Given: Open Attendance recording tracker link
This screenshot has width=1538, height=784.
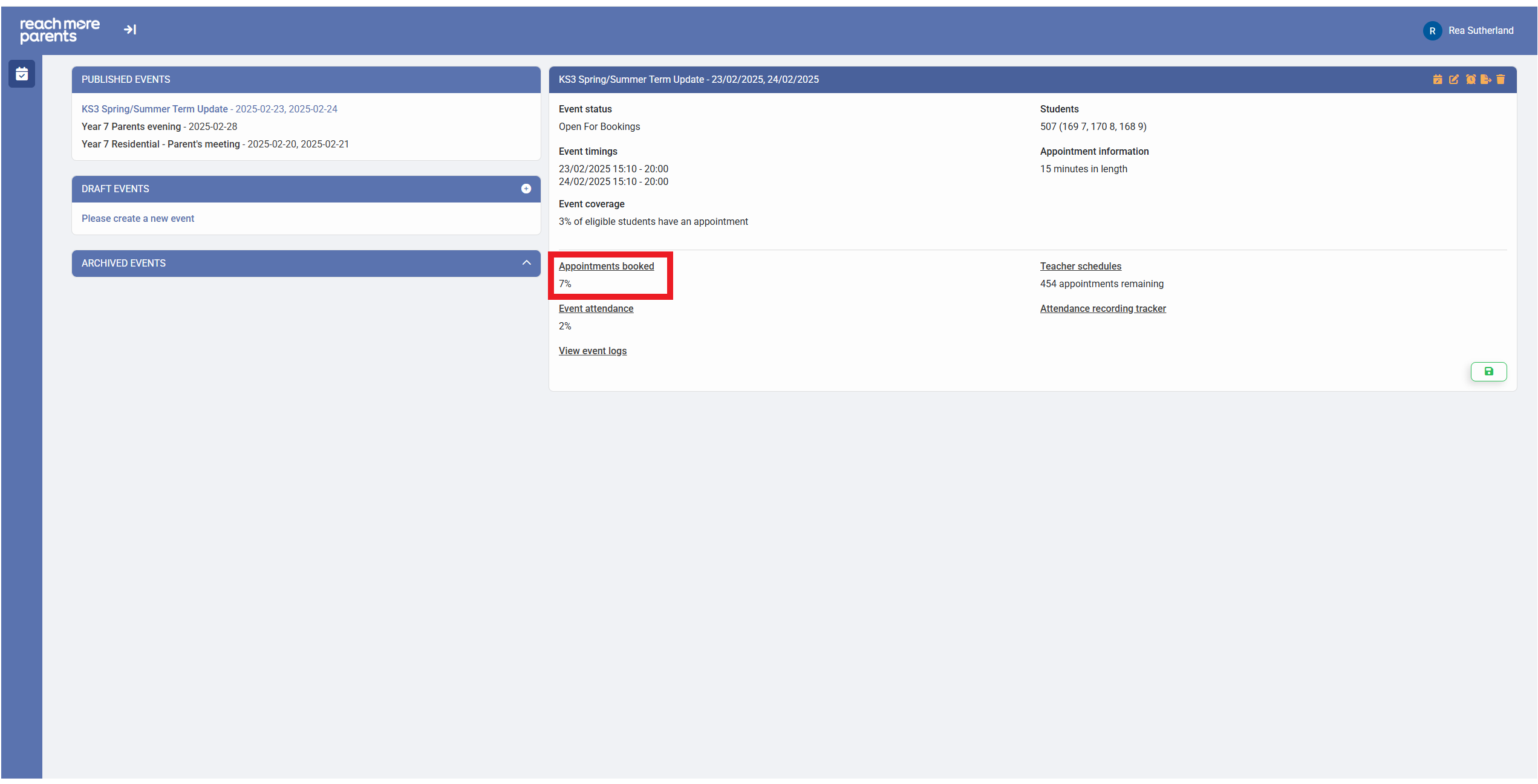Looking at the screenshot, I should point(1103,309).
